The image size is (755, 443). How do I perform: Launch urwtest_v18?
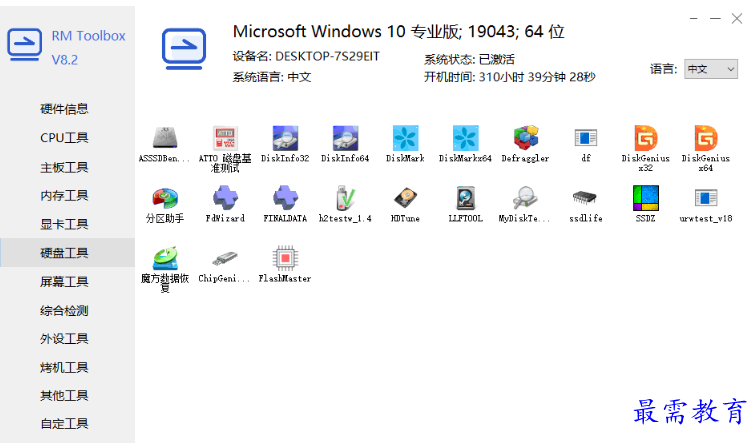click(706, 198)
